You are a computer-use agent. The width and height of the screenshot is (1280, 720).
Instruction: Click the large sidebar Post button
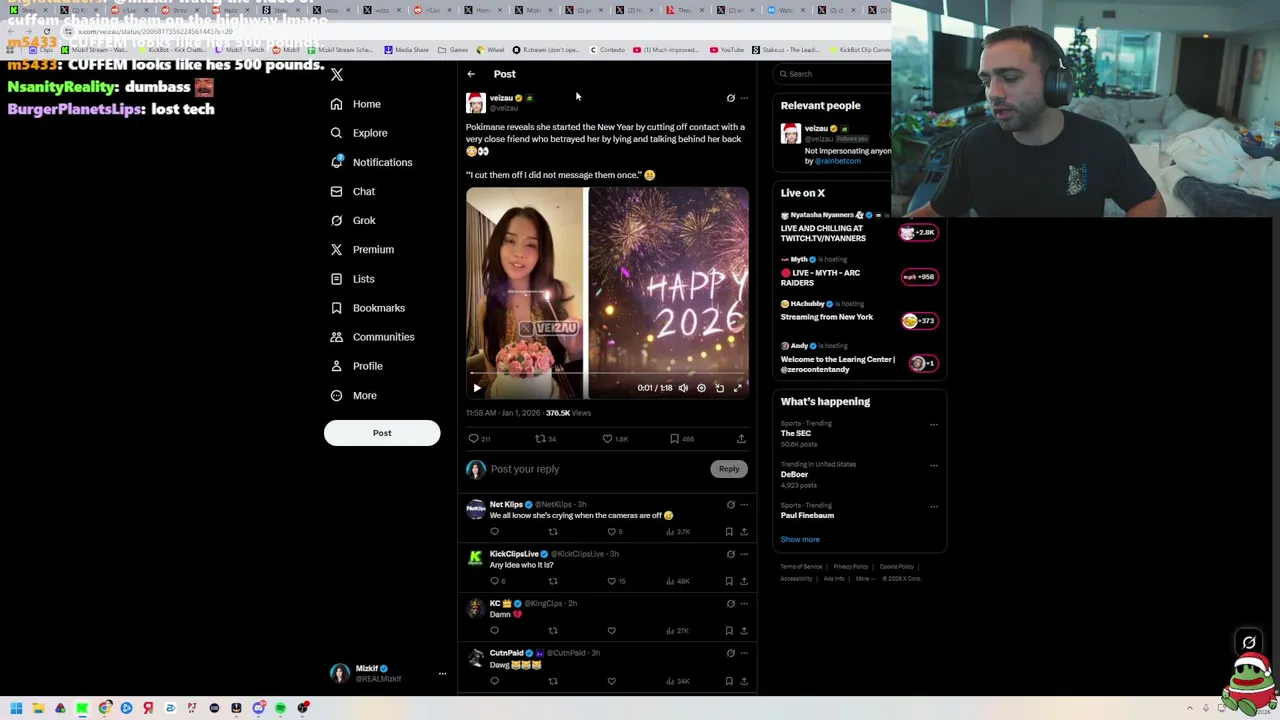click(x=382, y=433)
